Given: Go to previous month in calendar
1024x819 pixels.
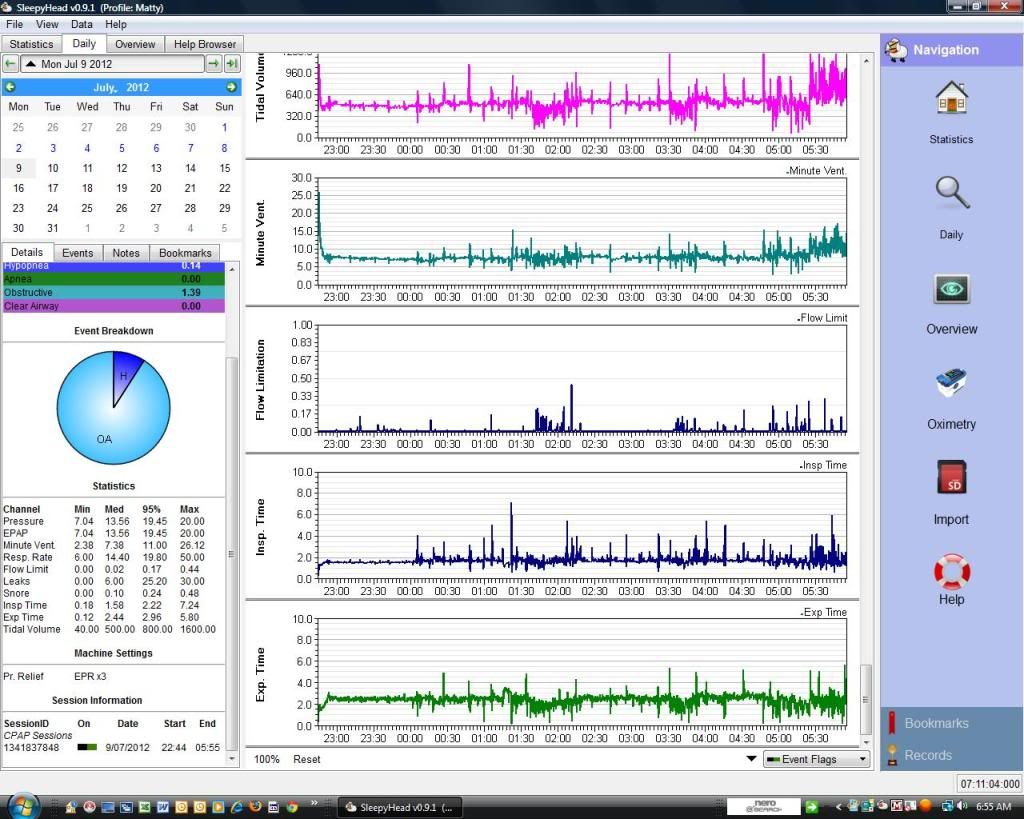Looking at the screenshot, I should pyautogui.click(x=10, y=87).
